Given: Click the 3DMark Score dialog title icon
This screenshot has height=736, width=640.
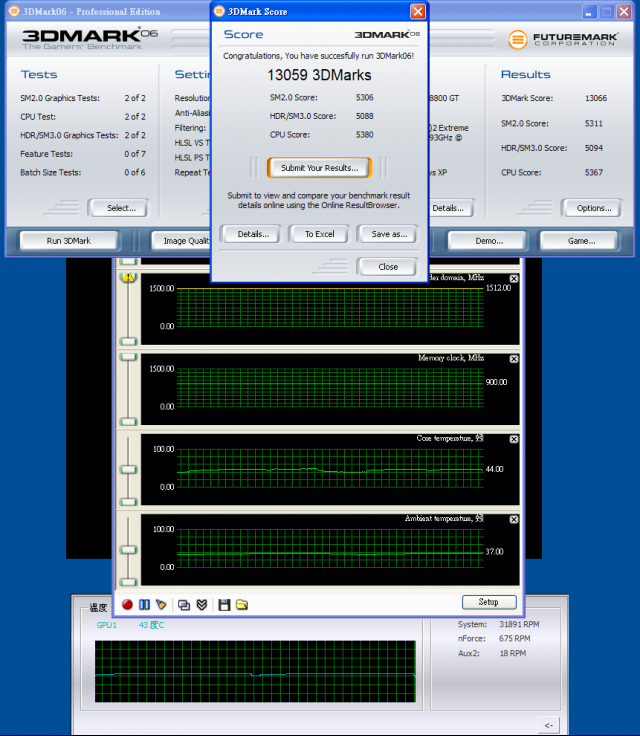Looking at the screenshot, I should click(x=219, y=11).
